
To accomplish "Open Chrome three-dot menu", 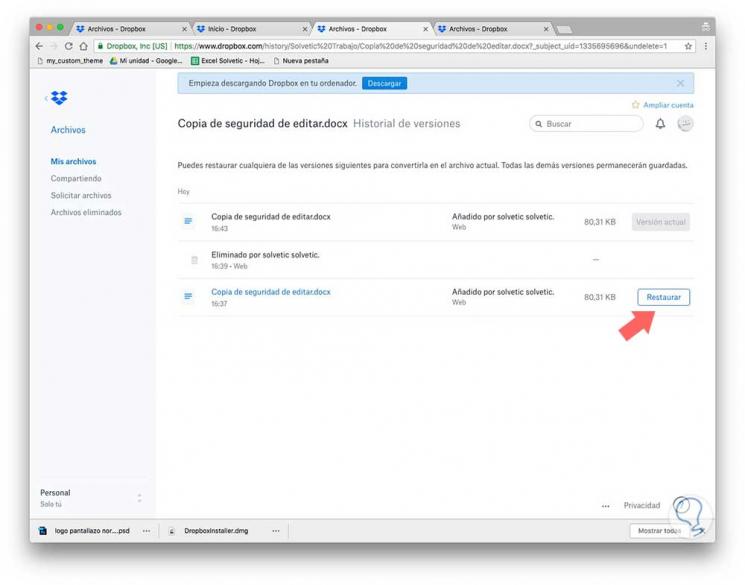I will [x=706, y=46].
